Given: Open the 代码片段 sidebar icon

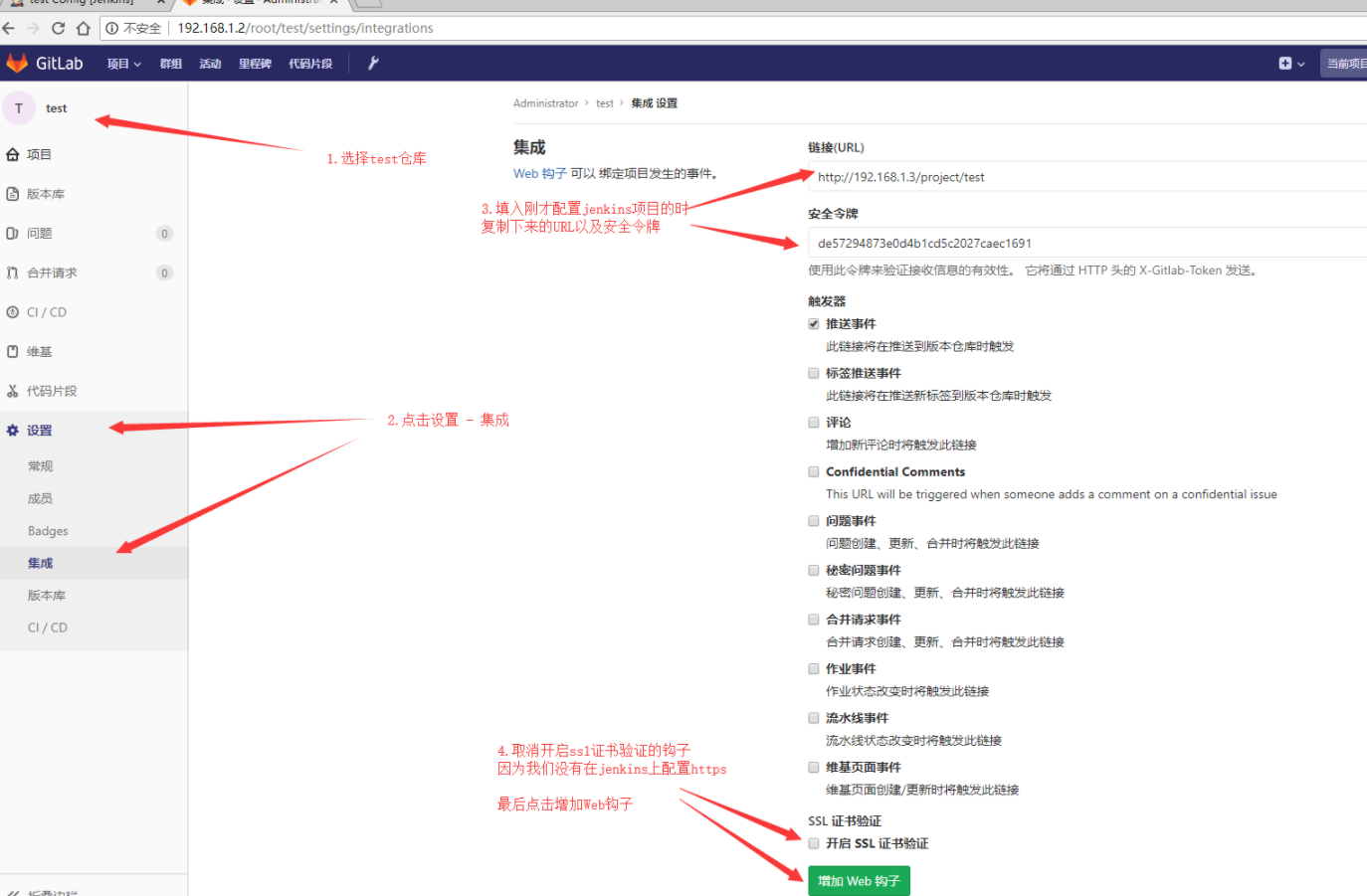Looking at the screenshot, I should (x=12, y=390).
